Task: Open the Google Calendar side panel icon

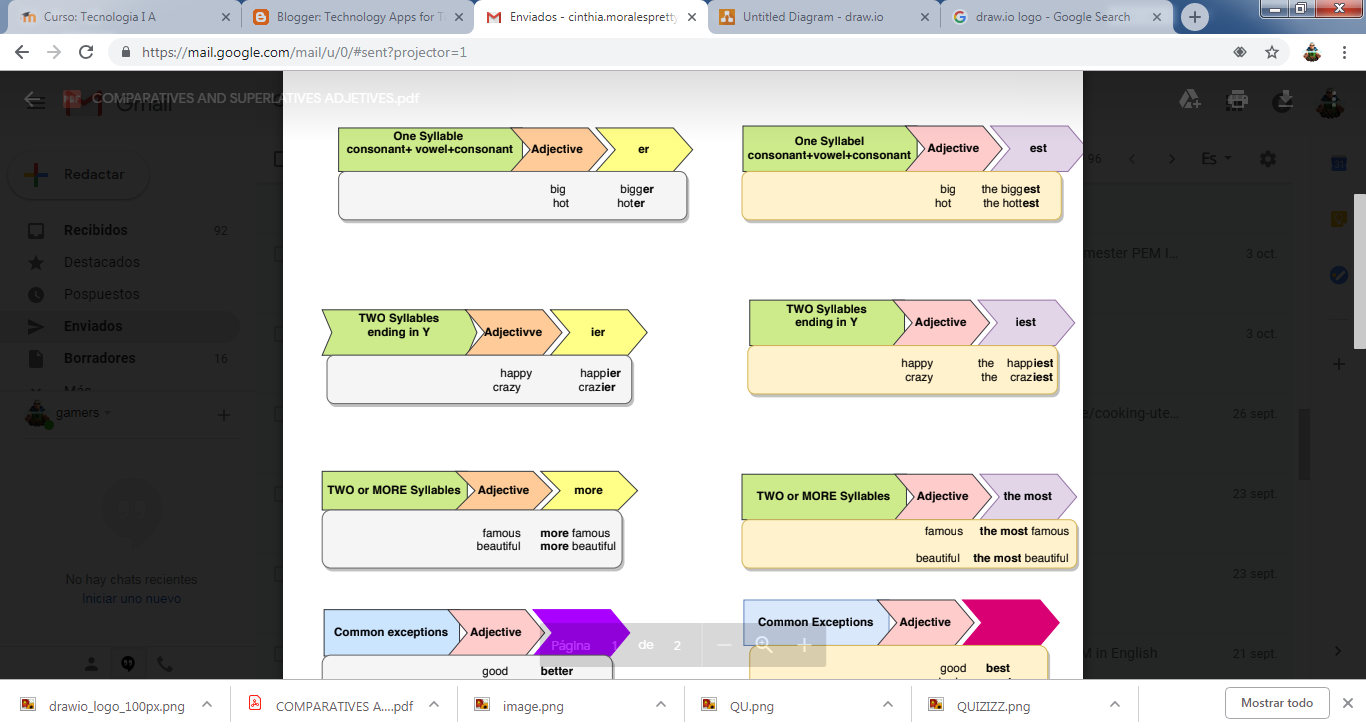Action: (1338, 163)
